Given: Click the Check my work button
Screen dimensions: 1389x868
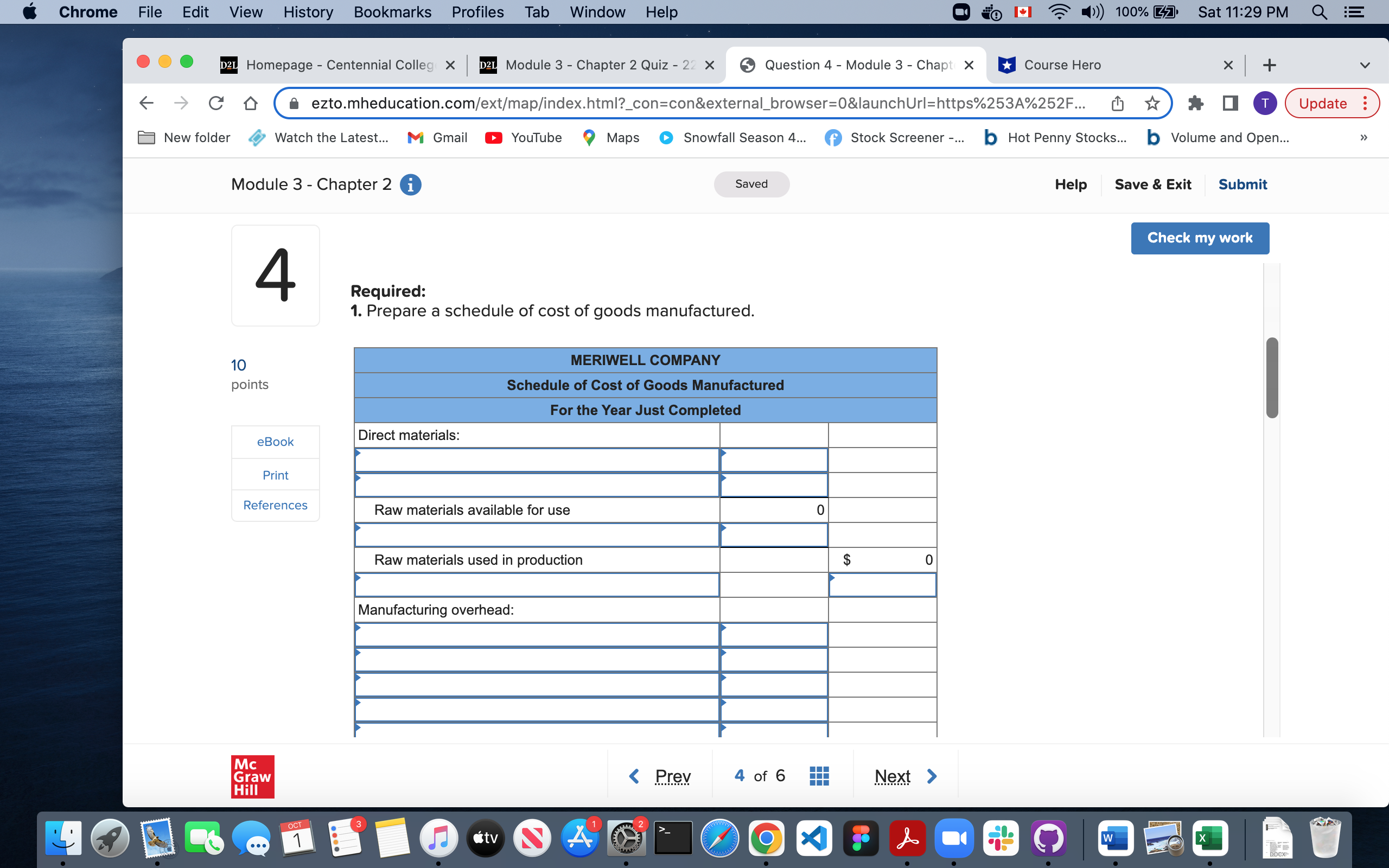Looking at the screenshot, I should pos(1200,238).
